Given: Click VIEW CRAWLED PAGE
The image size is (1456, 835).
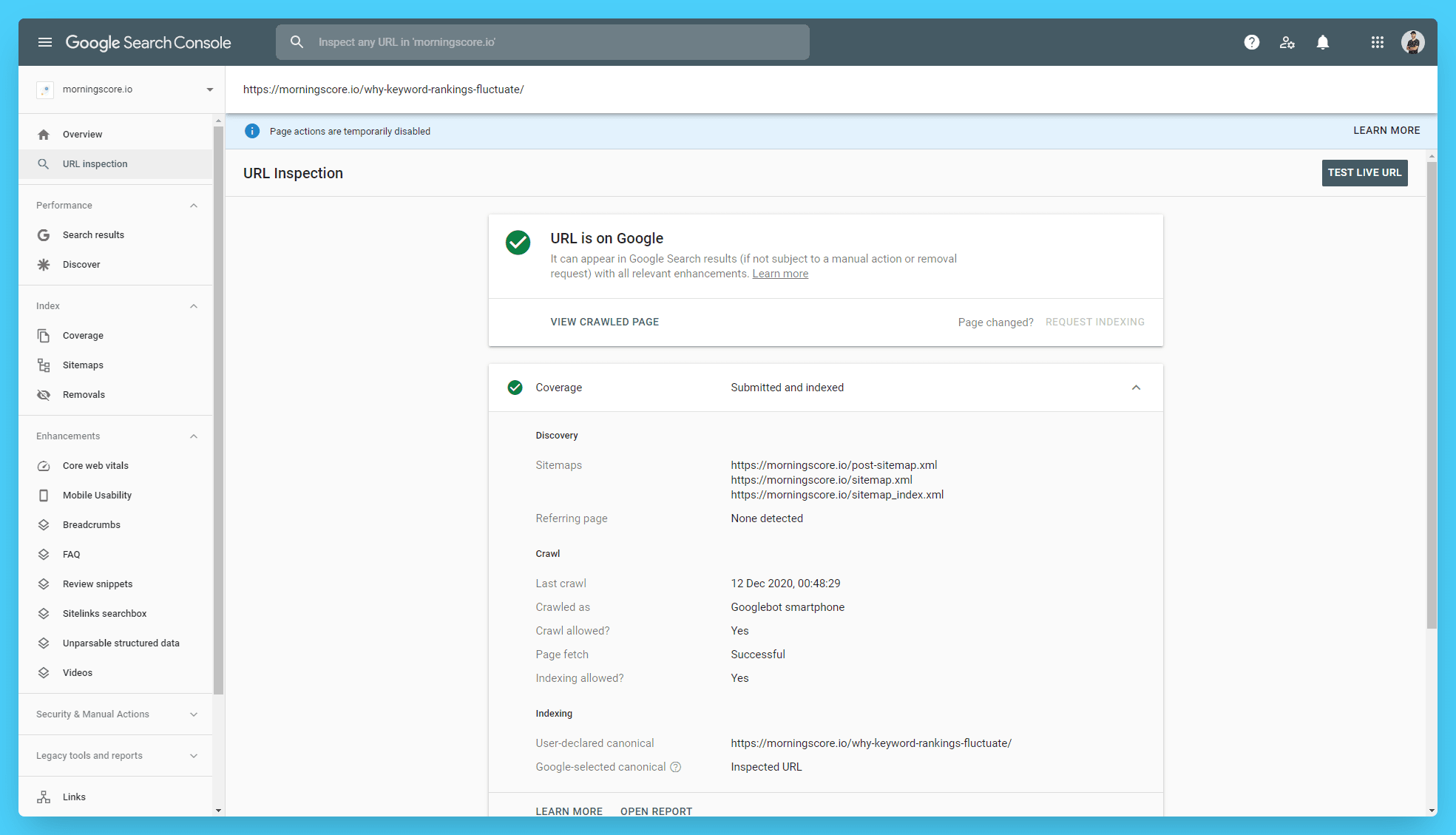Looking at the screenshot, I should [604, 322].
